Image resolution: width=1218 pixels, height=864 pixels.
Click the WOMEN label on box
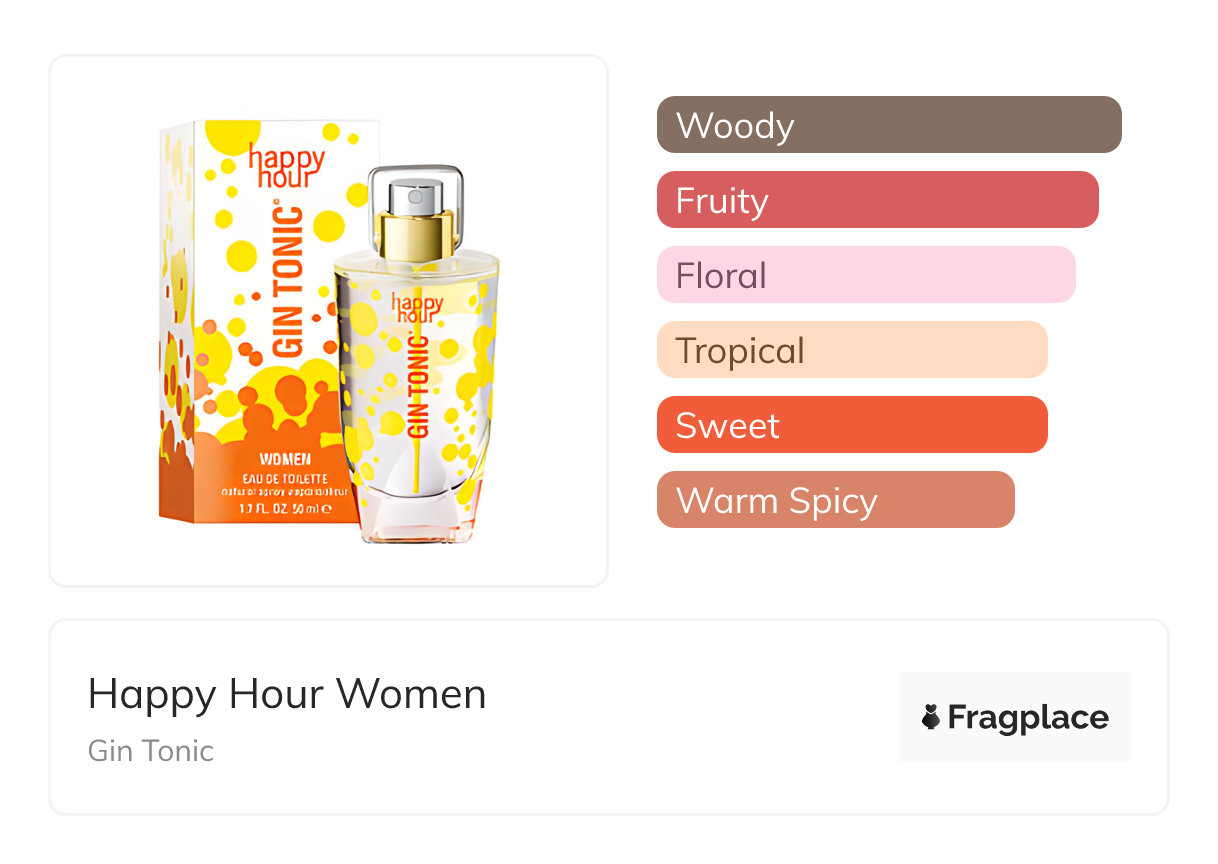[285, 460]
